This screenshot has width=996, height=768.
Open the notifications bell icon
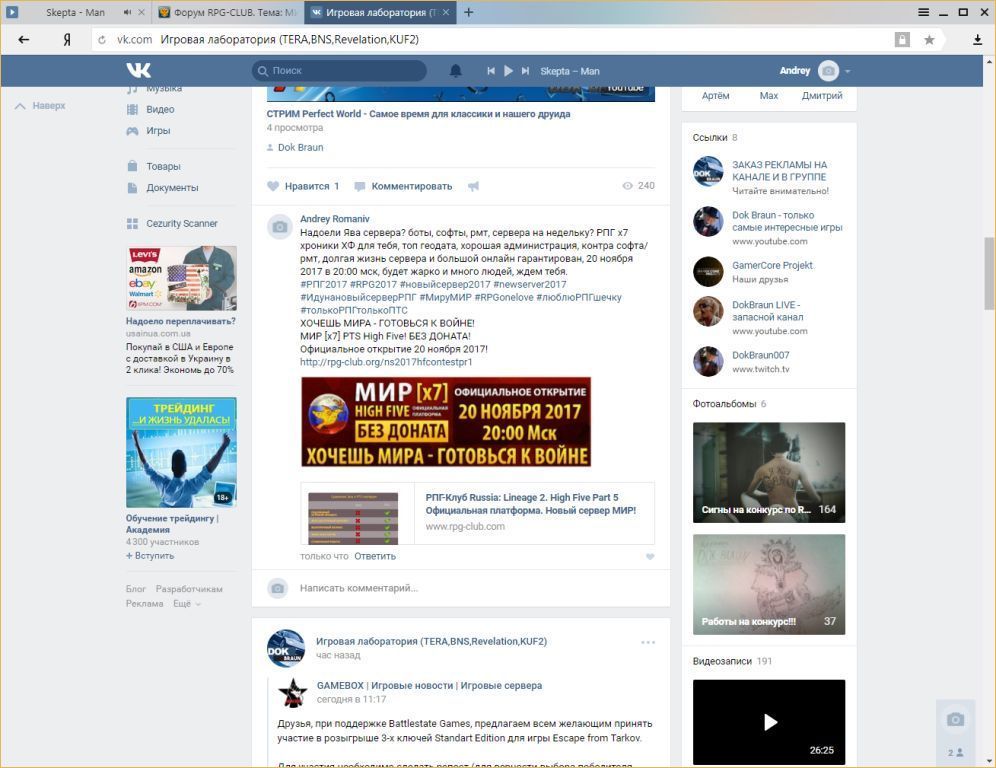coord(455,71)
